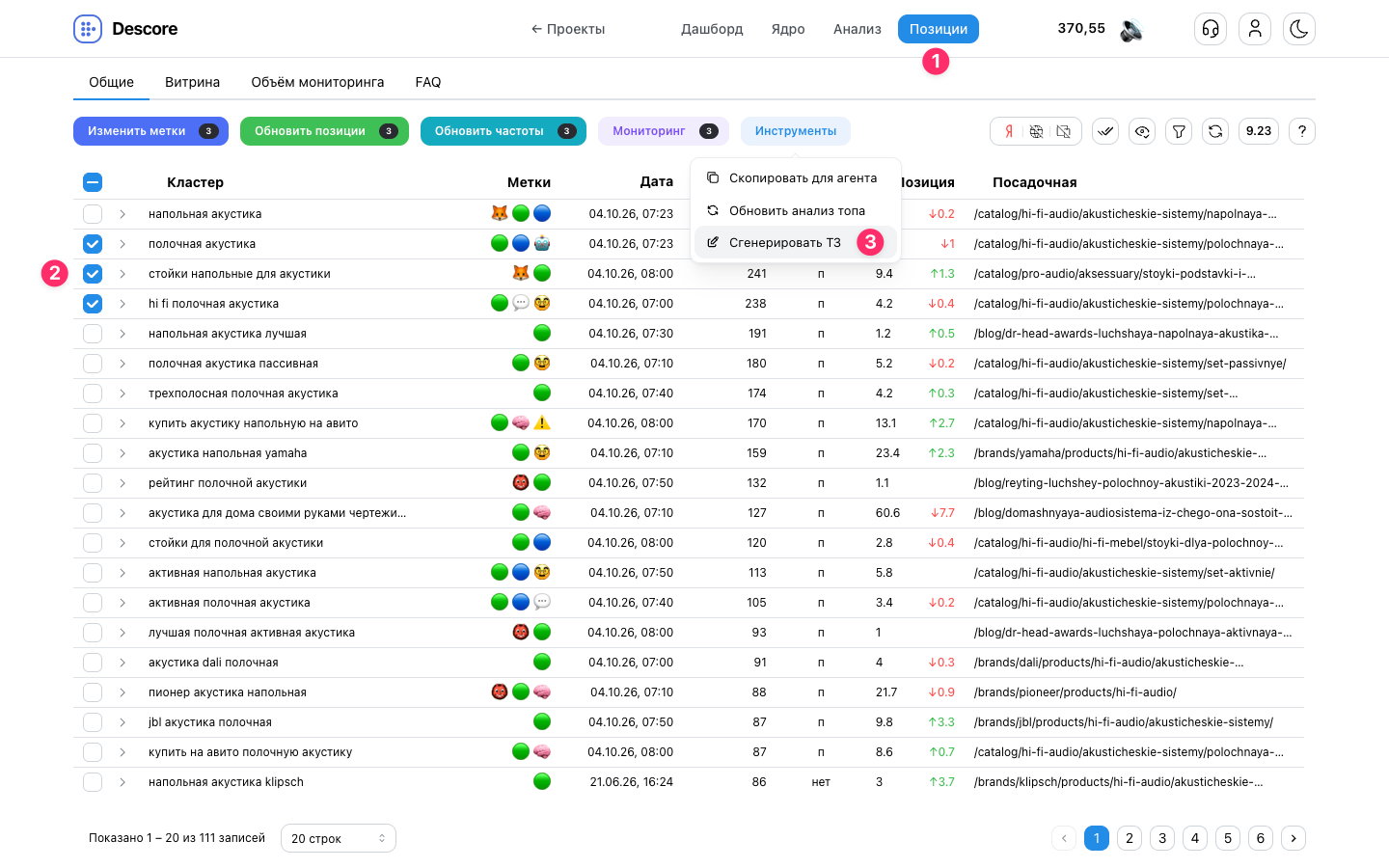
Task: Switch to the Витрина tab
Action: (192, 82)
